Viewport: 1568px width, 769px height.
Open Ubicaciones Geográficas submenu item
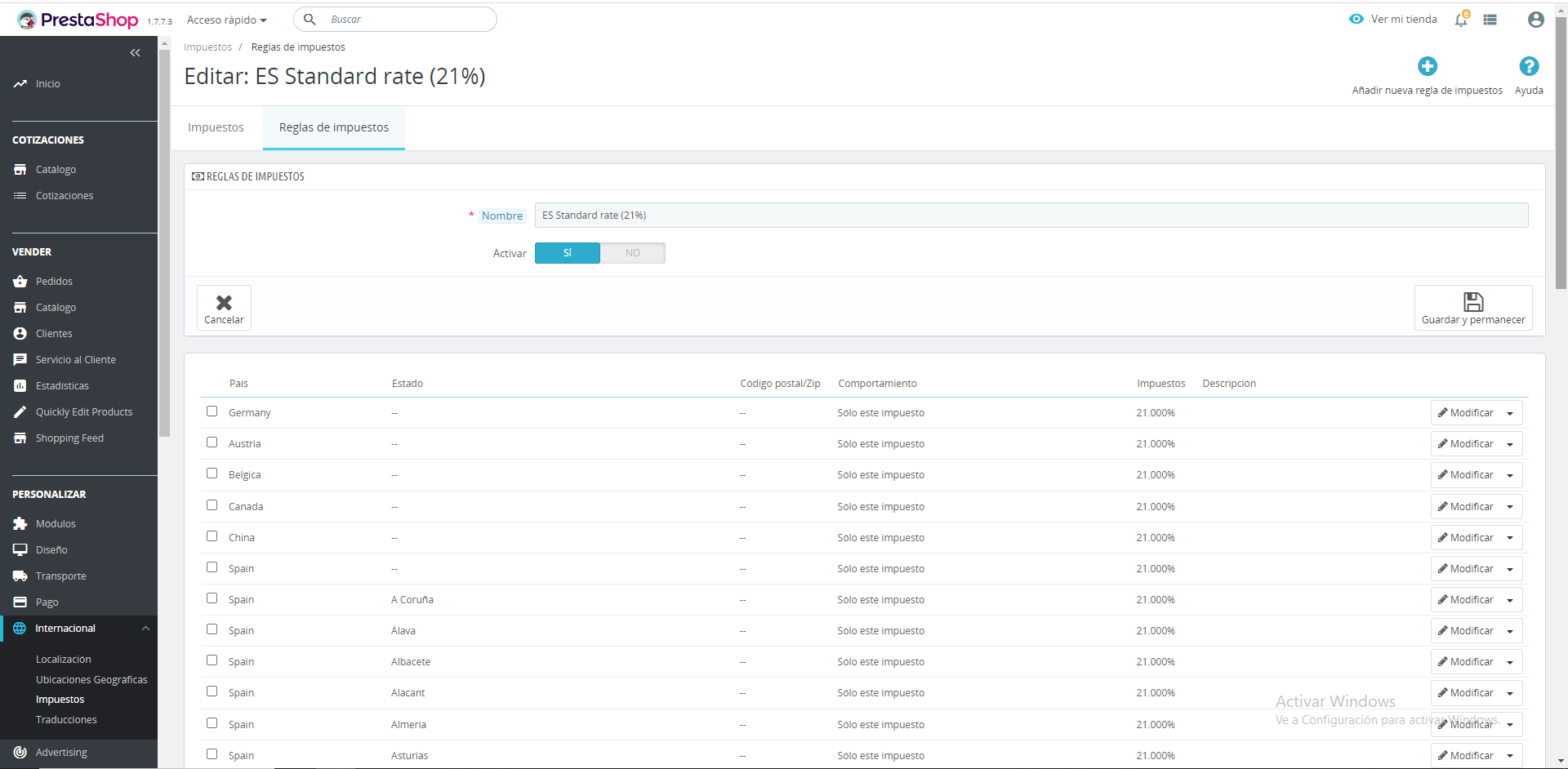tap(91, 679)
